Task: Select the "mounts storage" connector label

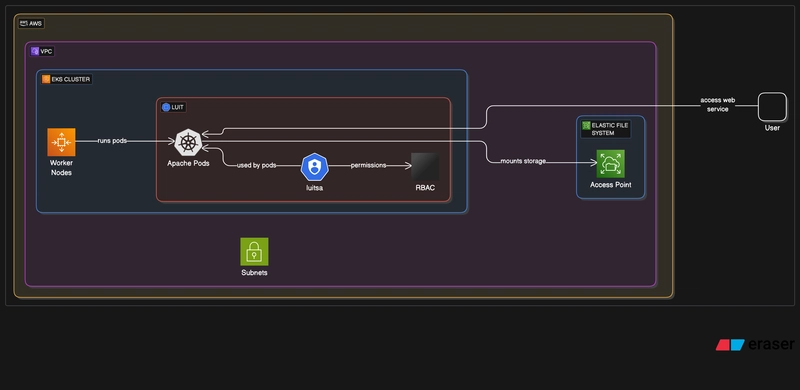Action: pos(523,161)
